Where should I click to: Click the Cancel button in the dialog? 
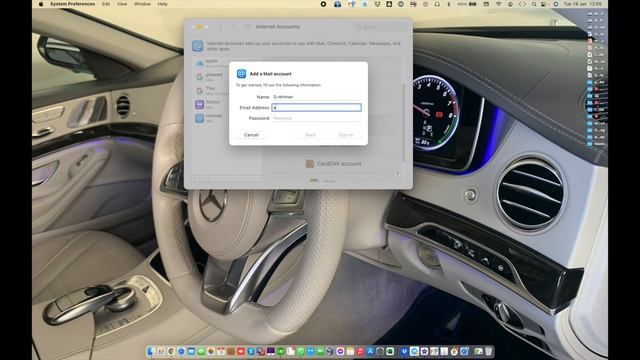pos(251,135)
